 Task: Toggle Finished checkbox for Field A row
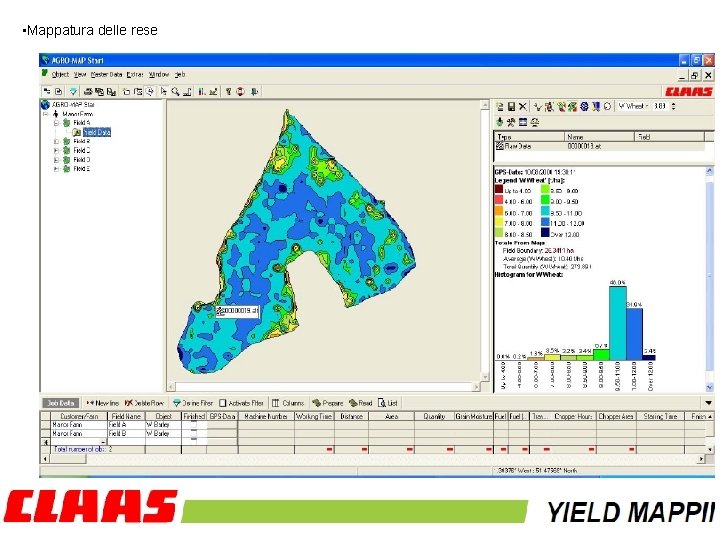pyautogui.click(x=194, y=425)
